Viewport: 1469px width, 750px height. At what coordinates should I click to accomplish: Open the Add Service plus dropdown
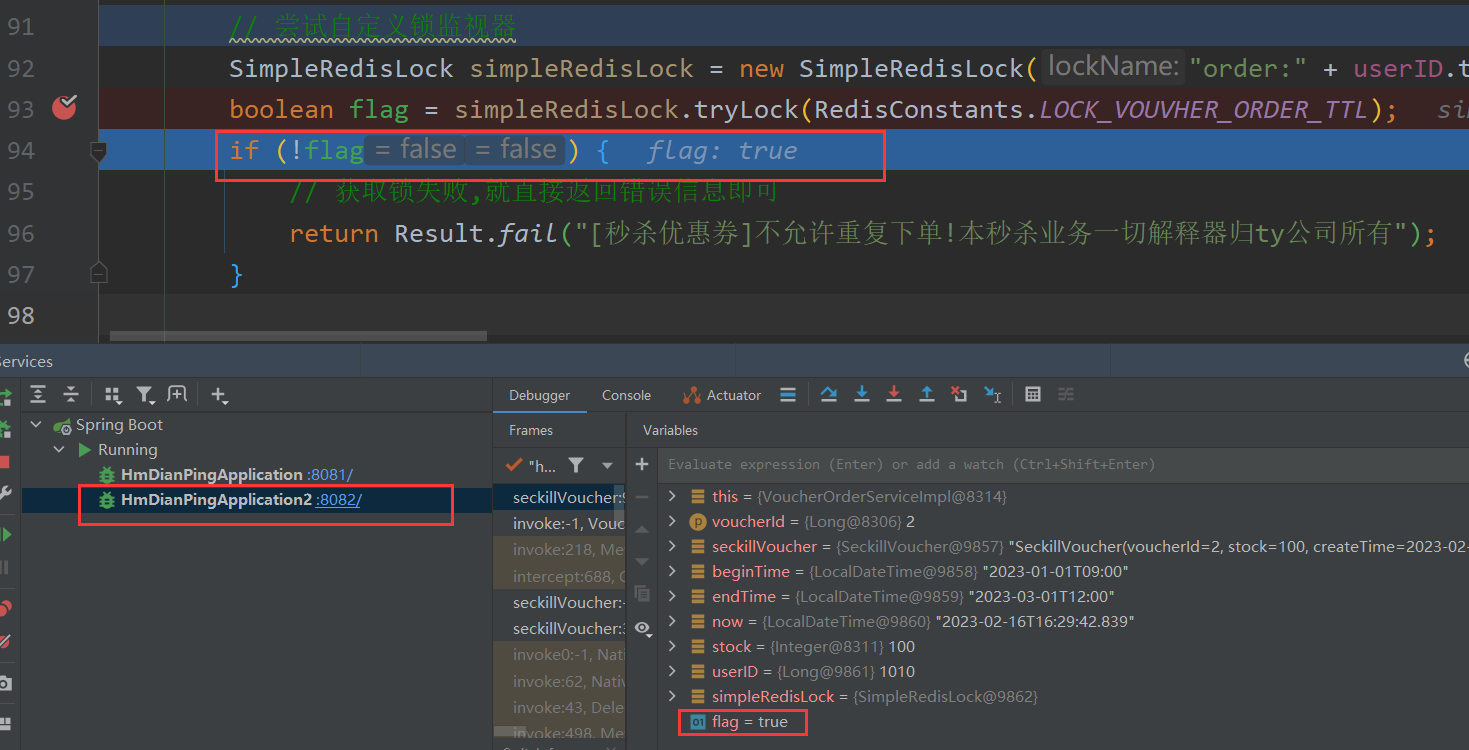(220, 396)
